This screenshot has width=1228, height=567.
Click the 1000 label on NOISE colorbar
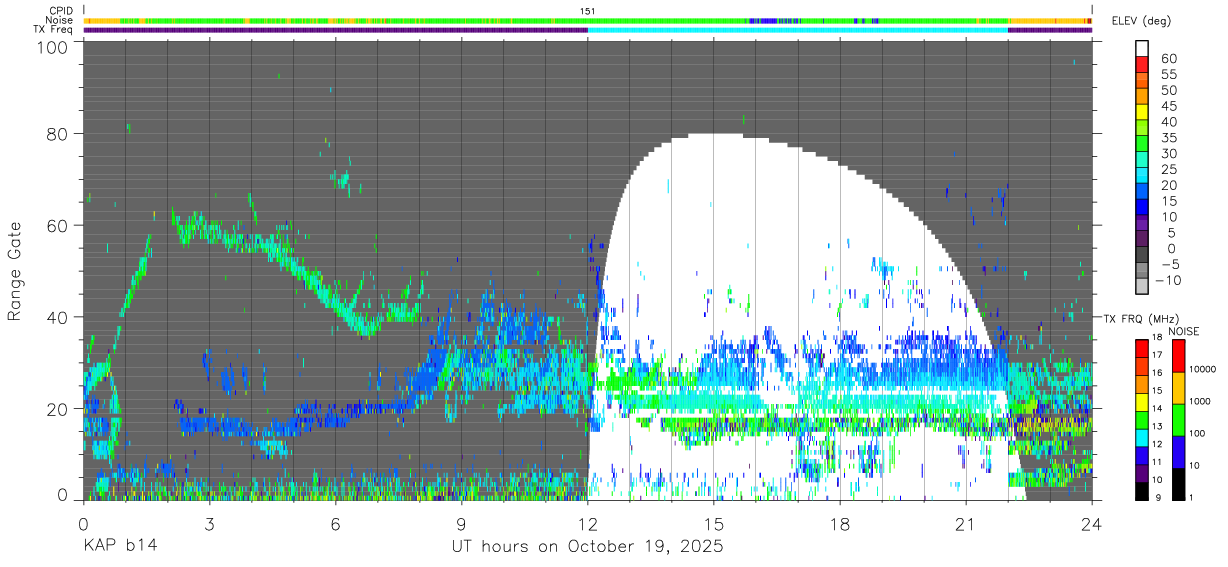click(x=1202, y=401)
